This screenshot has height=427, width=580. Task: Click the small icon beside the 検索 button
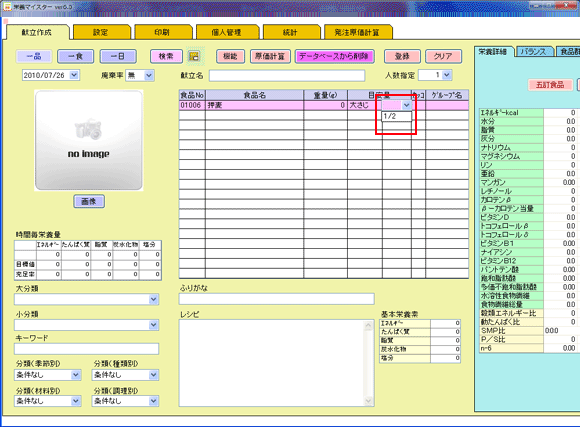(194, 56)
